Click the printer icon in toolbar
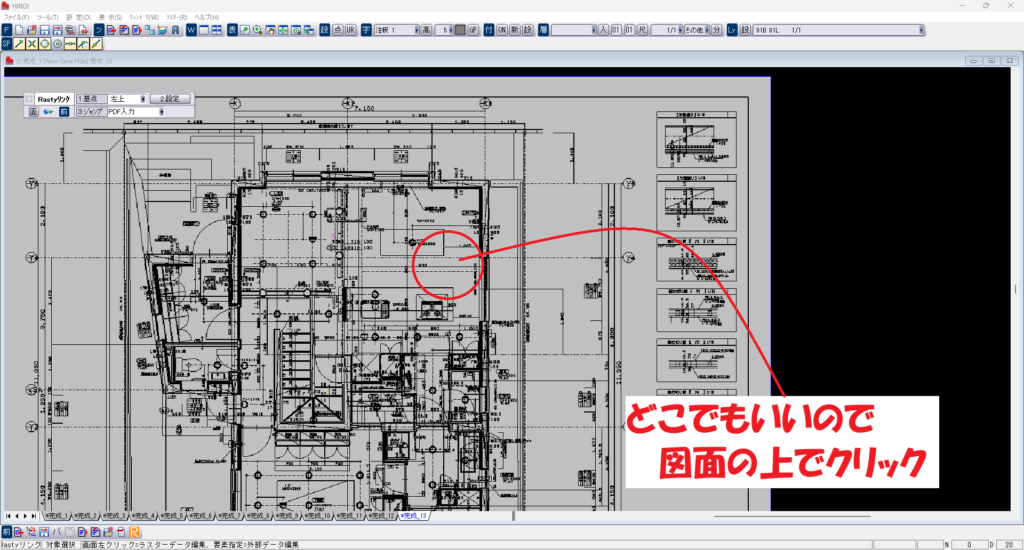 point(70,30)
